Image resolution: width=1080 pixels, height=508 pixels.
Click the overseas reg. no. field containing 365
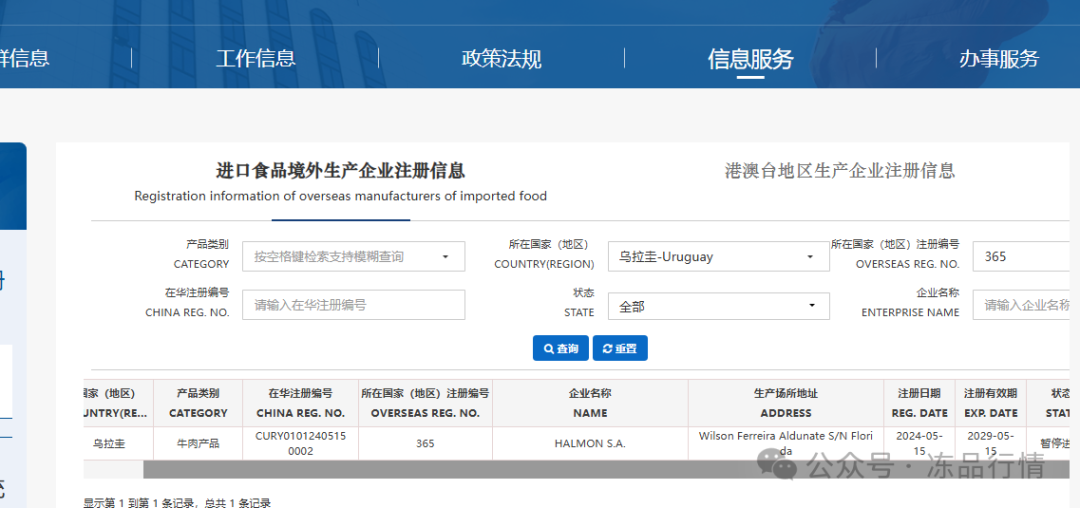[1025, 257]
